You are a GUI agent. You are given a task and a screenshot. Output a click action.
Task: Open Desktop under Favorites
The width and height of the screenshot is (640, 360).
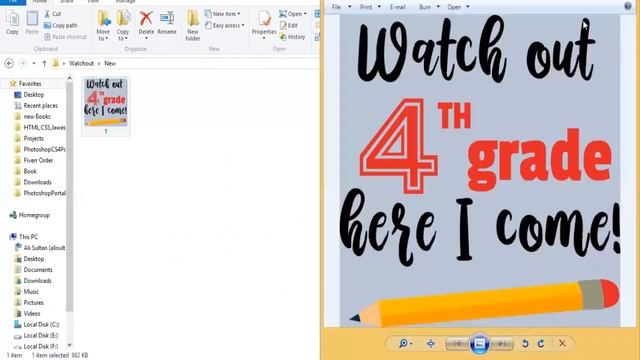(33, 94)
